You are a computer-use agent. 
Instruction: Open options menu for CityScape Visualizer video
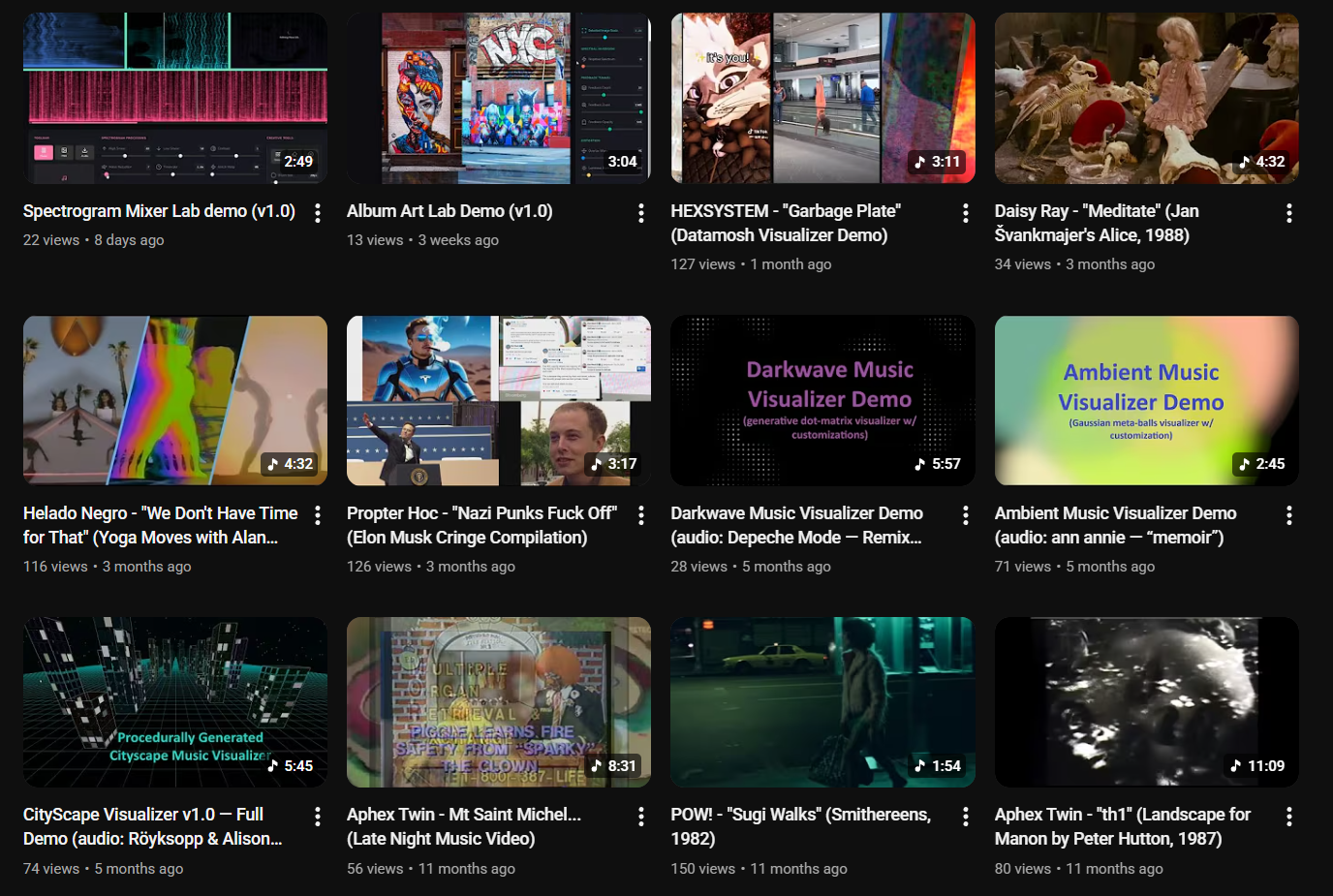tap(318, 817)
